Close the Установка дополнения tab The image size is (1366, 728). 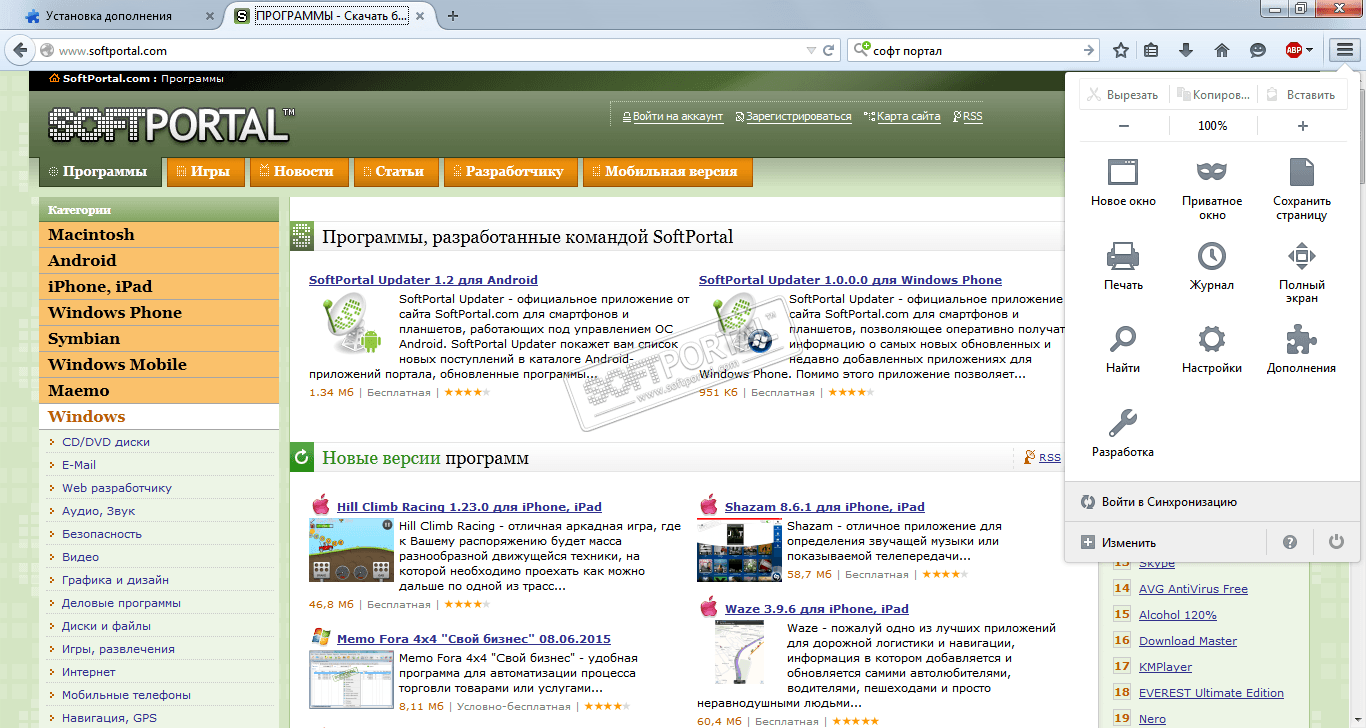(x=209, y=16)
